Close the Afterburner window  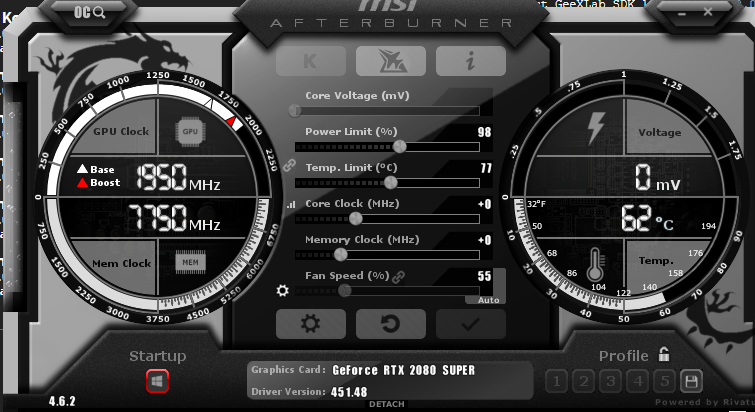pos(708,12)
